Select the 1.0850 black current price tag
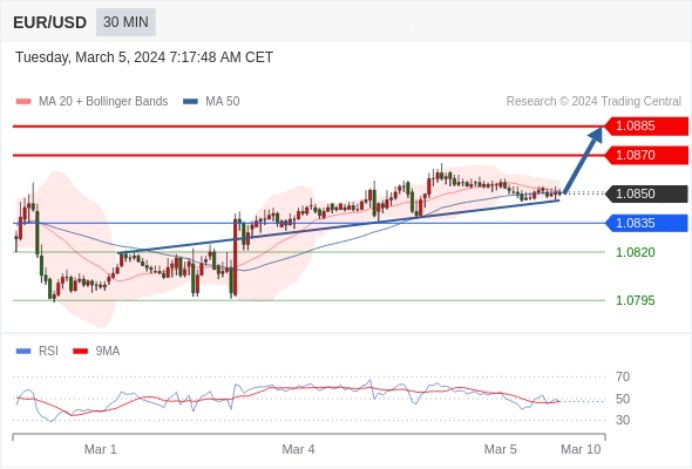The width and height of the screenshot is (692, 469). click(647, 194)
